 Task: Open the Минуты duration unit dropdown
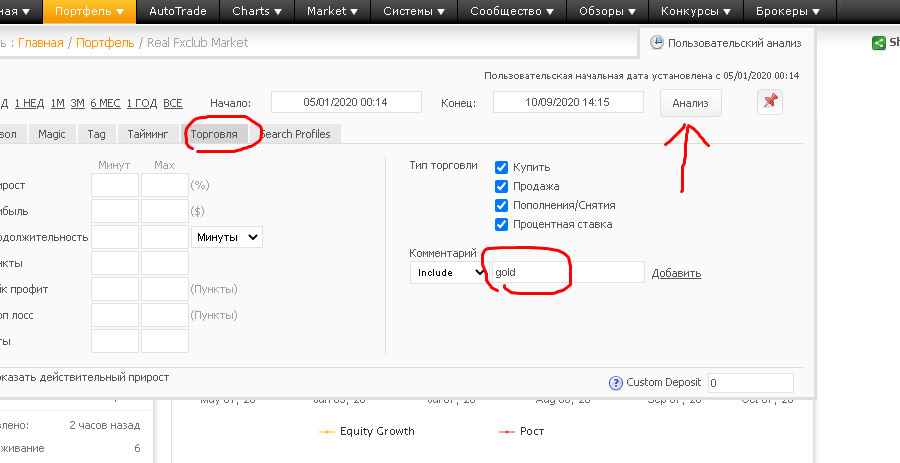(x=227, y=237)
